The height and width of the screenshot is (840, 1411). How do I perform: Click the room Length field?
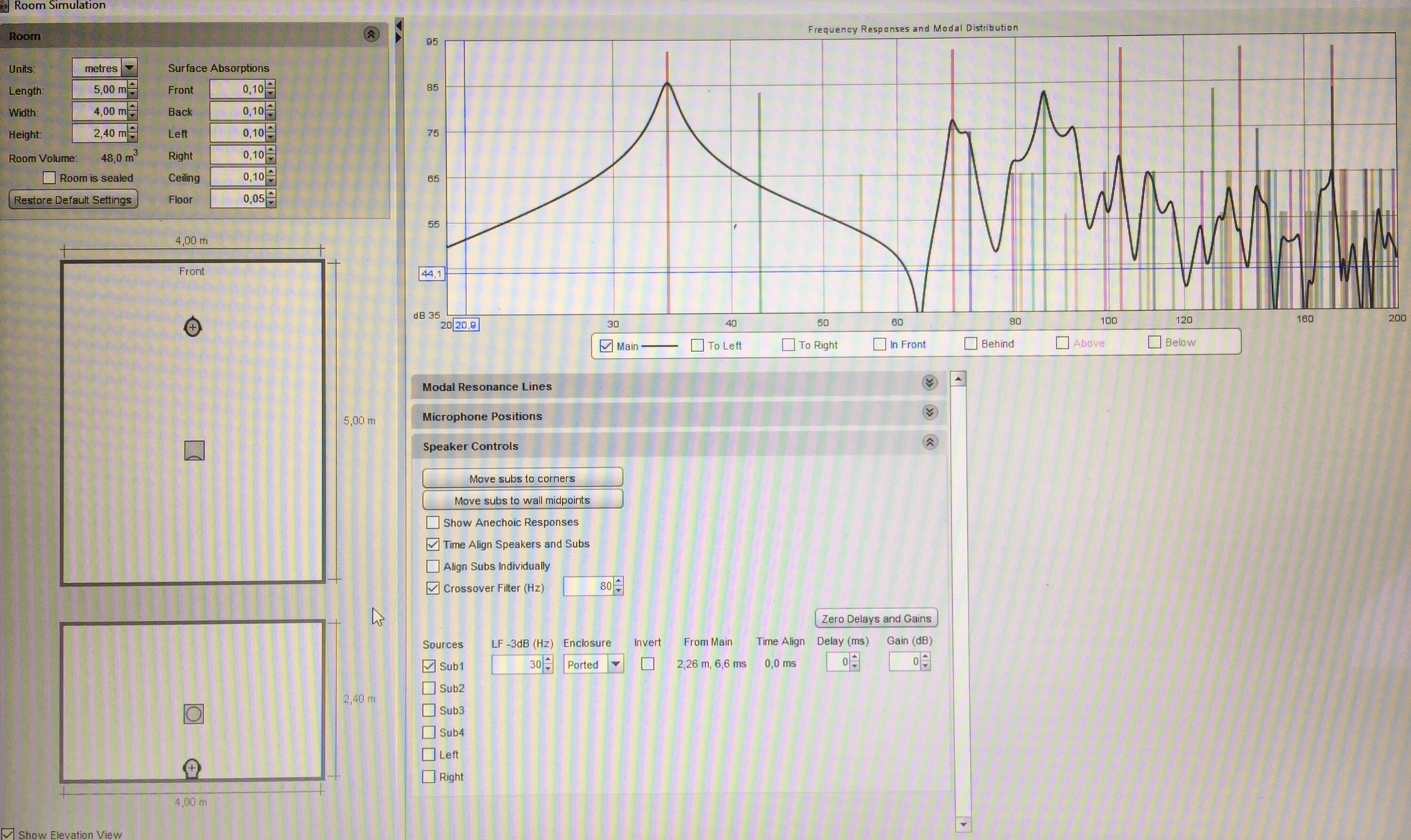(100, 90)
